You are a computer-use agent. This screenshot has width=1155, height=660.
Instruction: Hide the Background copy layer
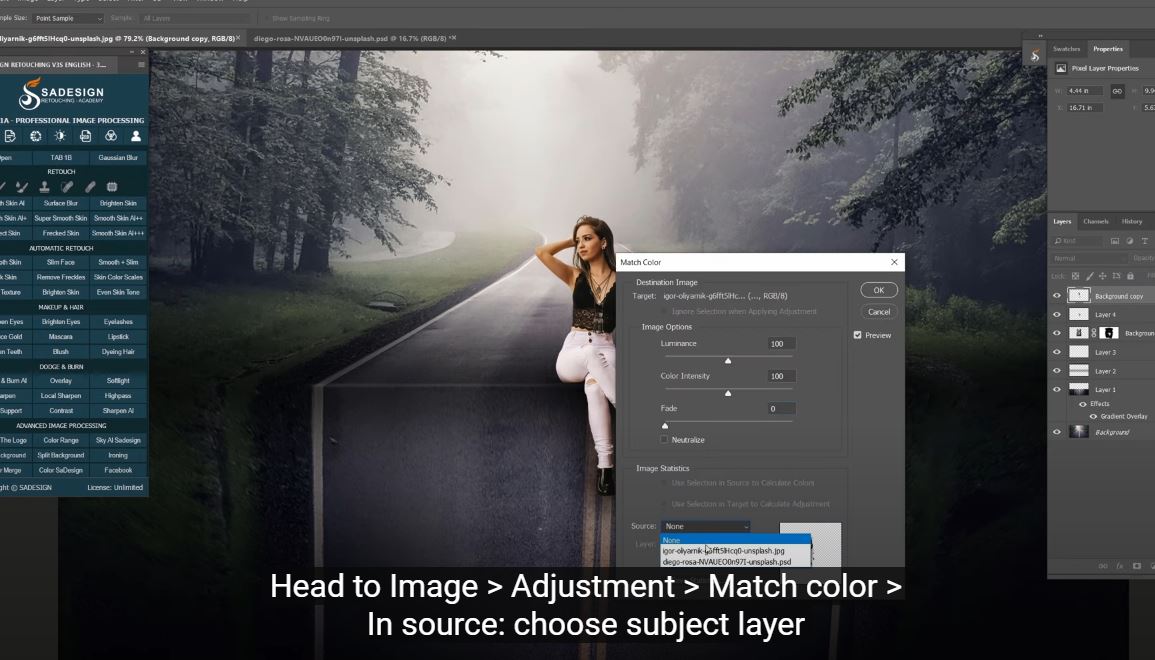click(x=1057, y=295)
